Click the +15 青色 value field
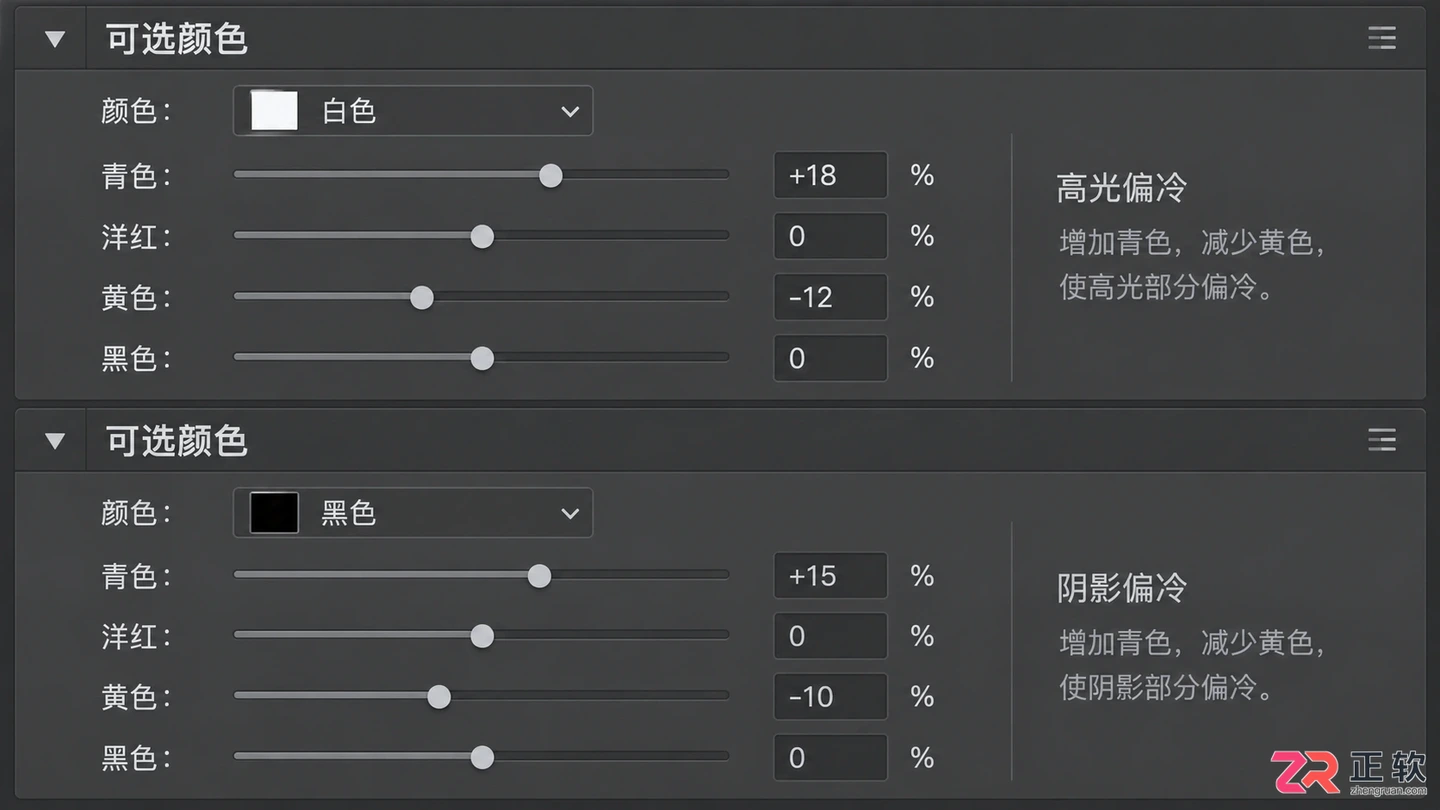 830,576
